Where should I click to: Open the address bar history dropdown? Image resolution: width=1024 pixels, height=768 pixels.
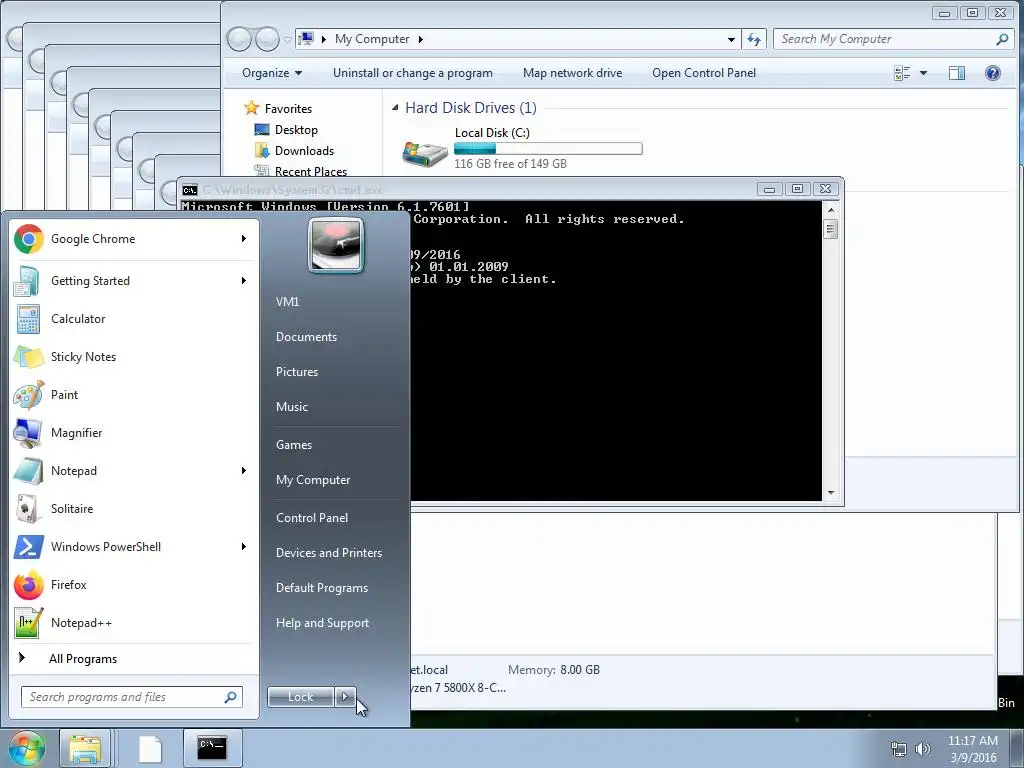tap(731, 39)
